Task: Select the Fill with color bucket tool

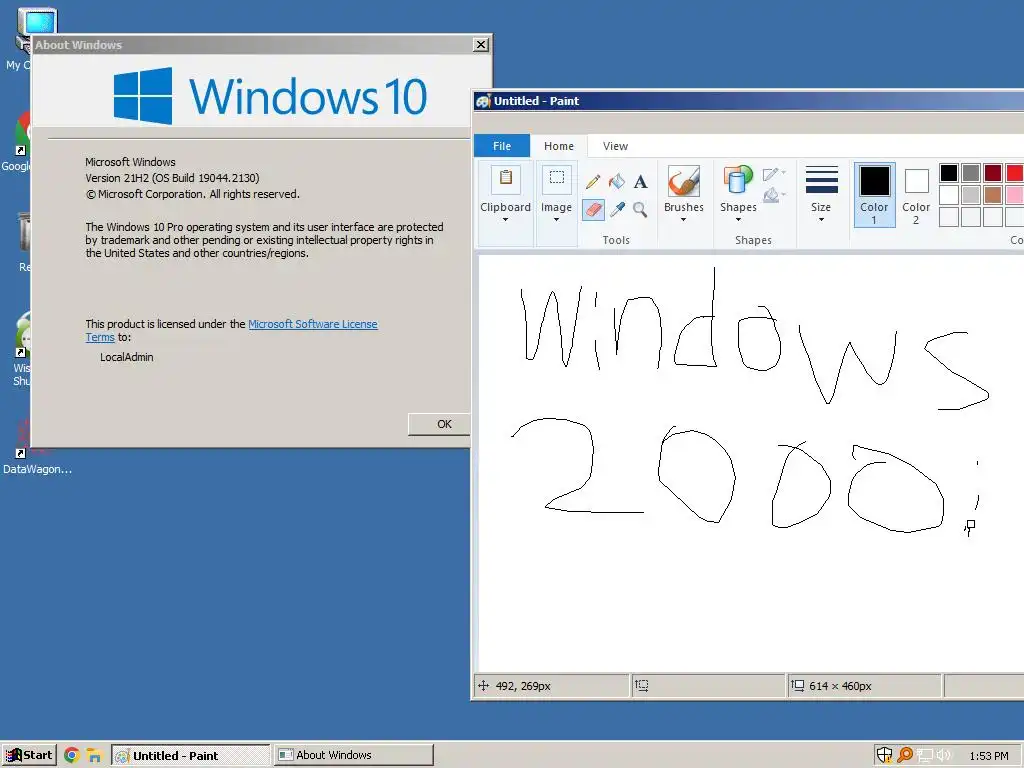Action: coord(616,182)
